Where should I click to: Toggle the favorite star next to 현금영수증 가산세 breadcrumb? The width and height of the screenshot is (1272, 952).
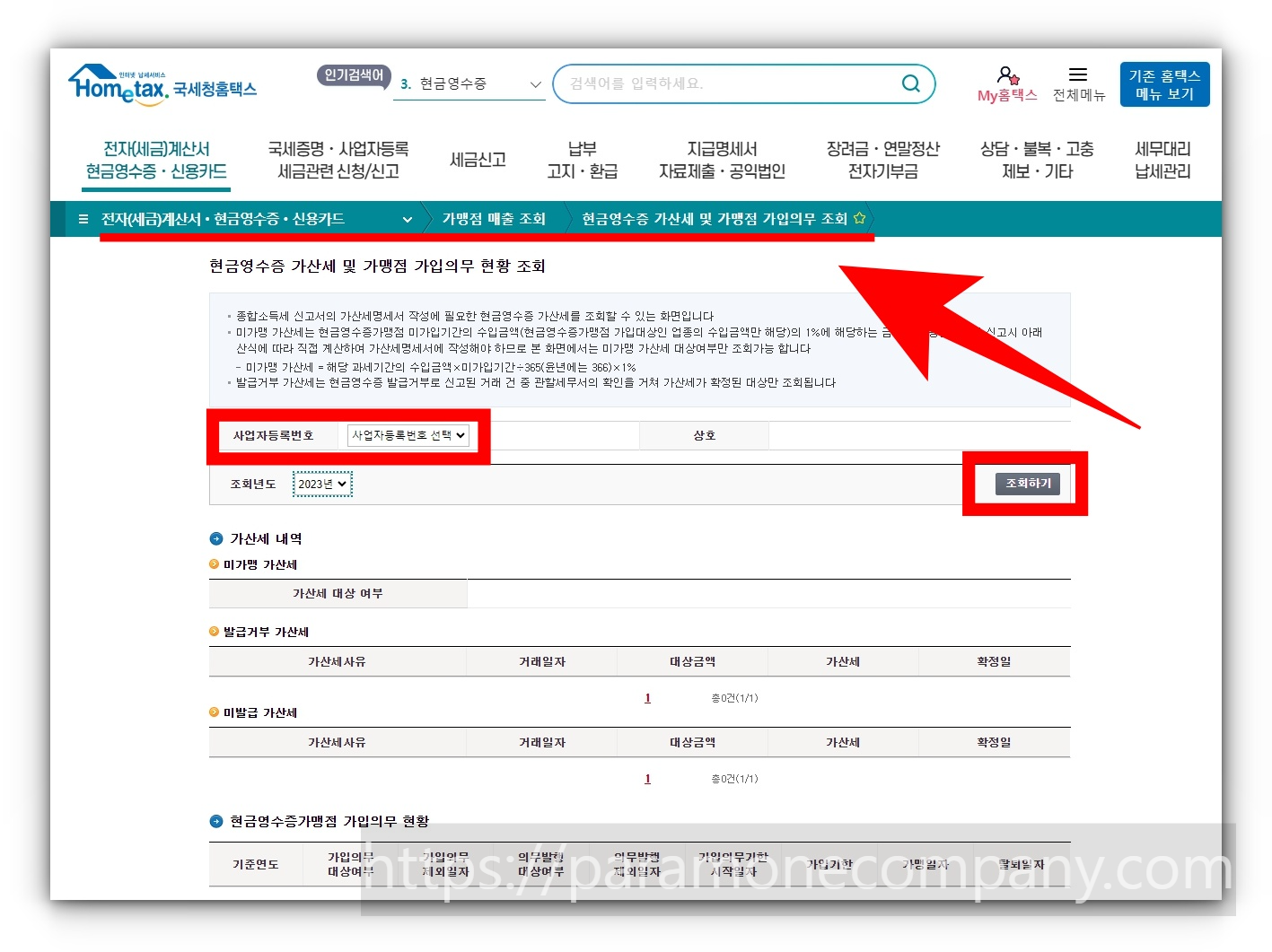point(860,217)
